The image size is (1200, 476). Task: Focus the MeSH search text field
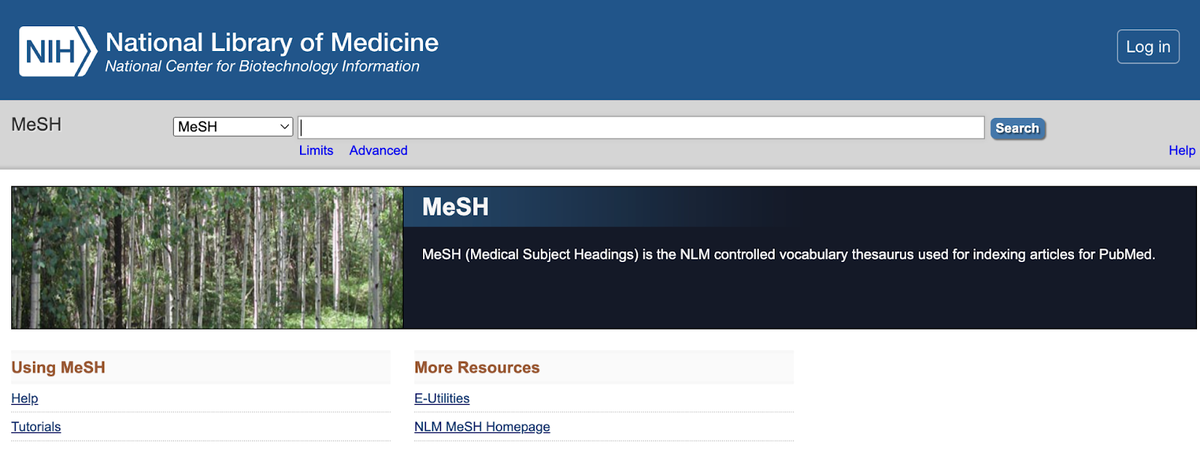[x=640, y=127]
